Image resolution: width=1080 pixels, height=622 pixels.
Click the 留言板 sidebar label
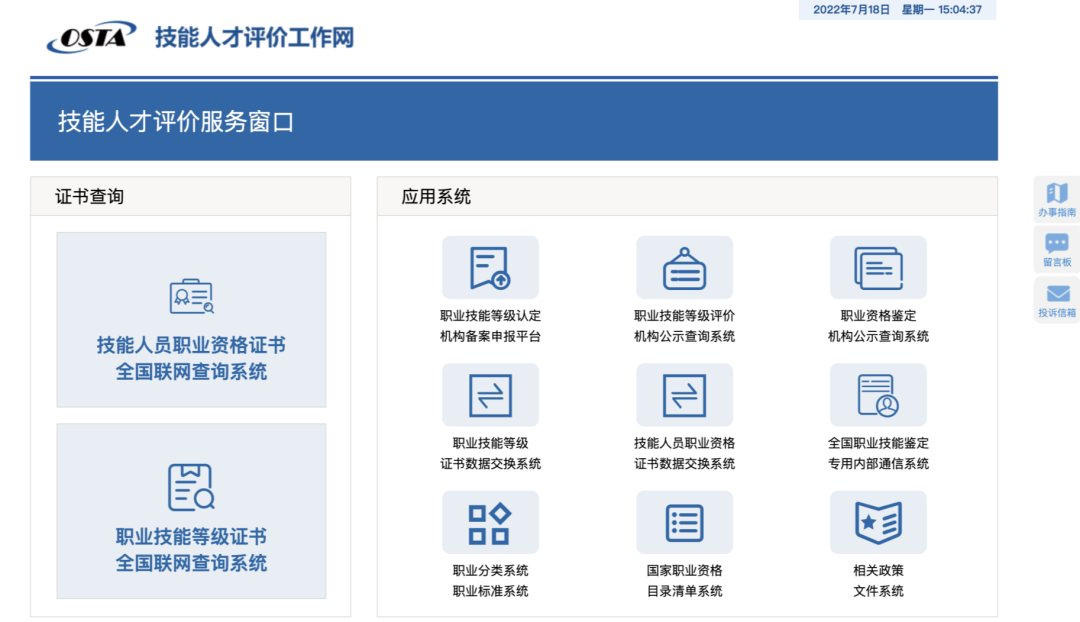(1057, 262)
